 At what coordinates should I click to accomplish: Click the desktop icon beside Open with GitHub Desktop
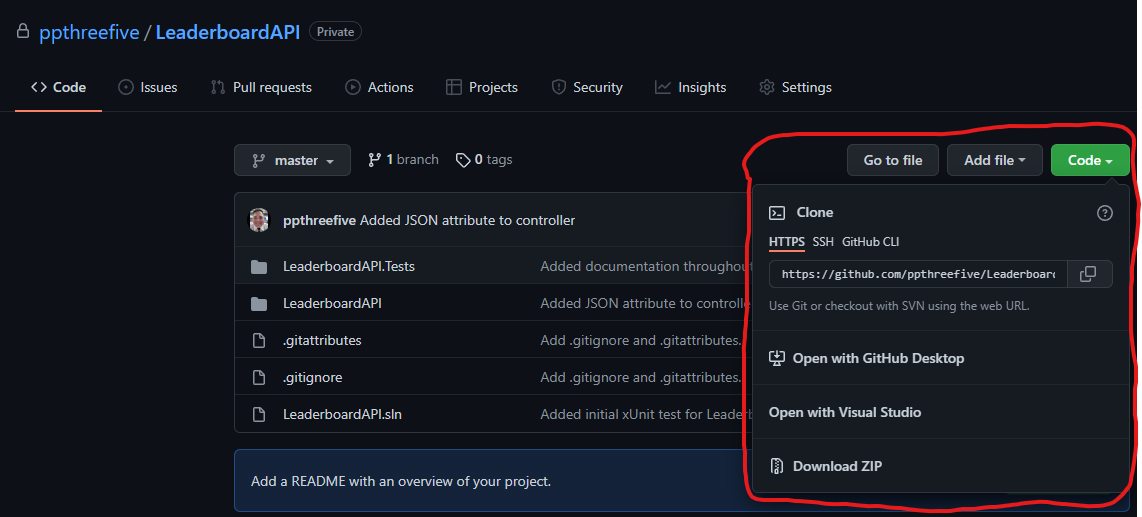(x=777, y=358)
